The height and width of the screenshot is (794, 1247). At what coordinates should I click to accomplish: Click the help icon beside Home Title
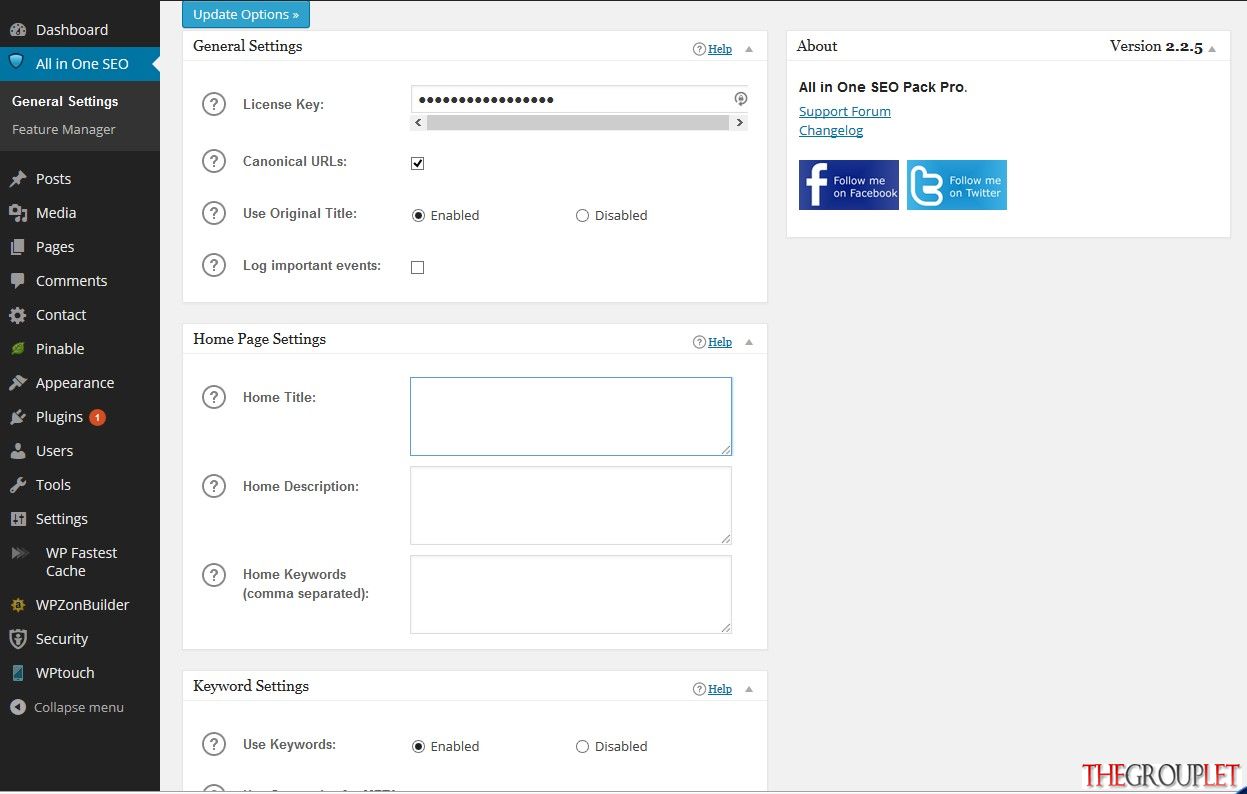214,397
